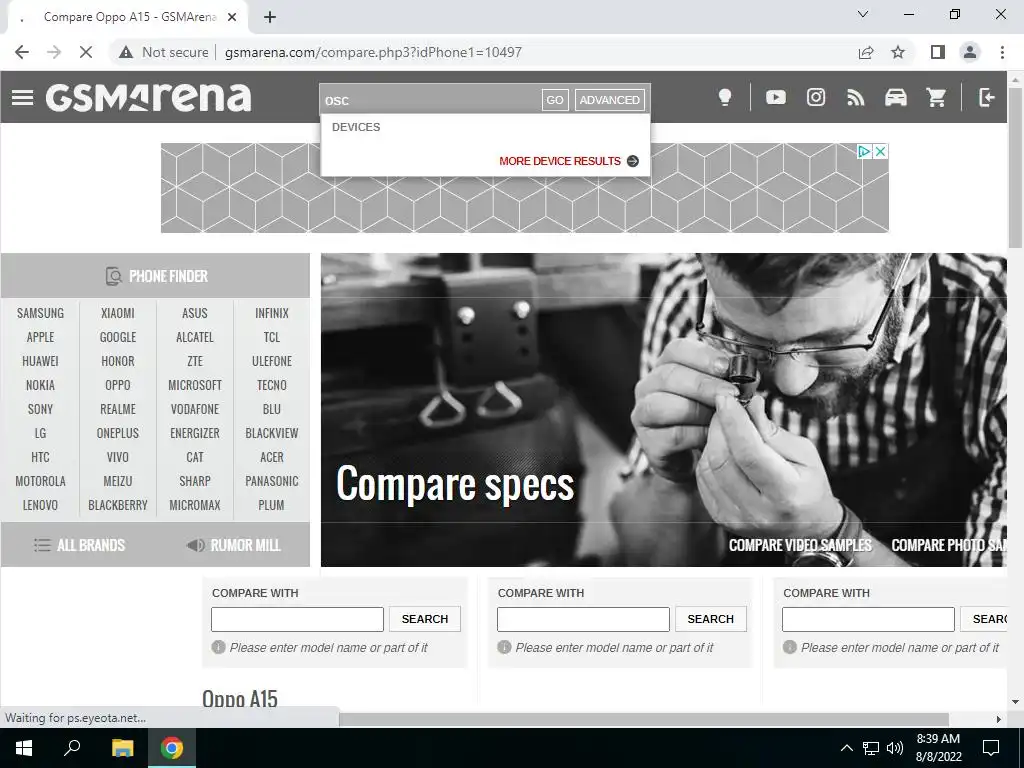Open MORE DEVICE RESULTS link
Viewport: 1024px width, 768px height.
point(560,161)
